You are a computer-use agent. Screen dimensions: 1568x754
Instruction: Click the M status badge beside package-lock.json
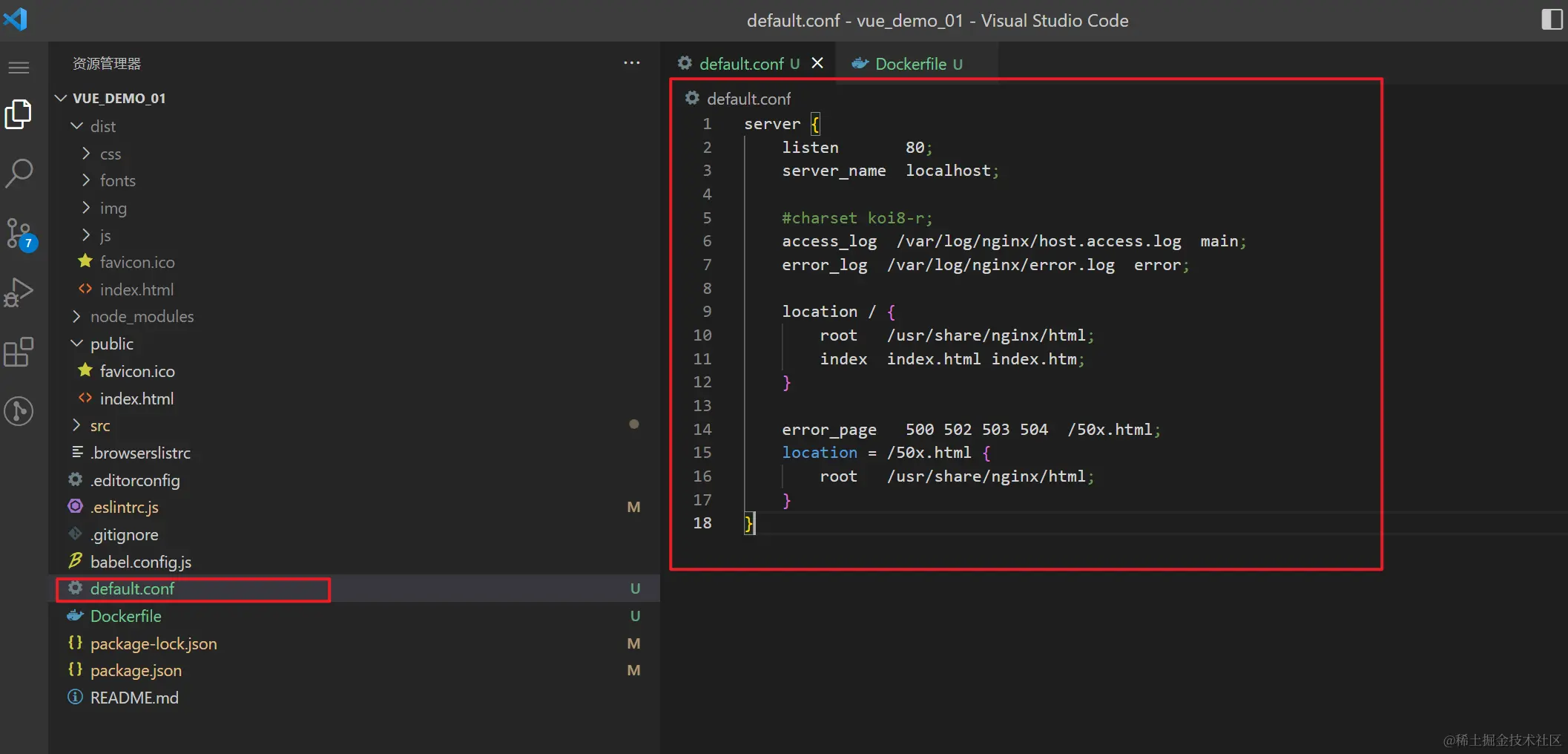[x=633, y=643]
